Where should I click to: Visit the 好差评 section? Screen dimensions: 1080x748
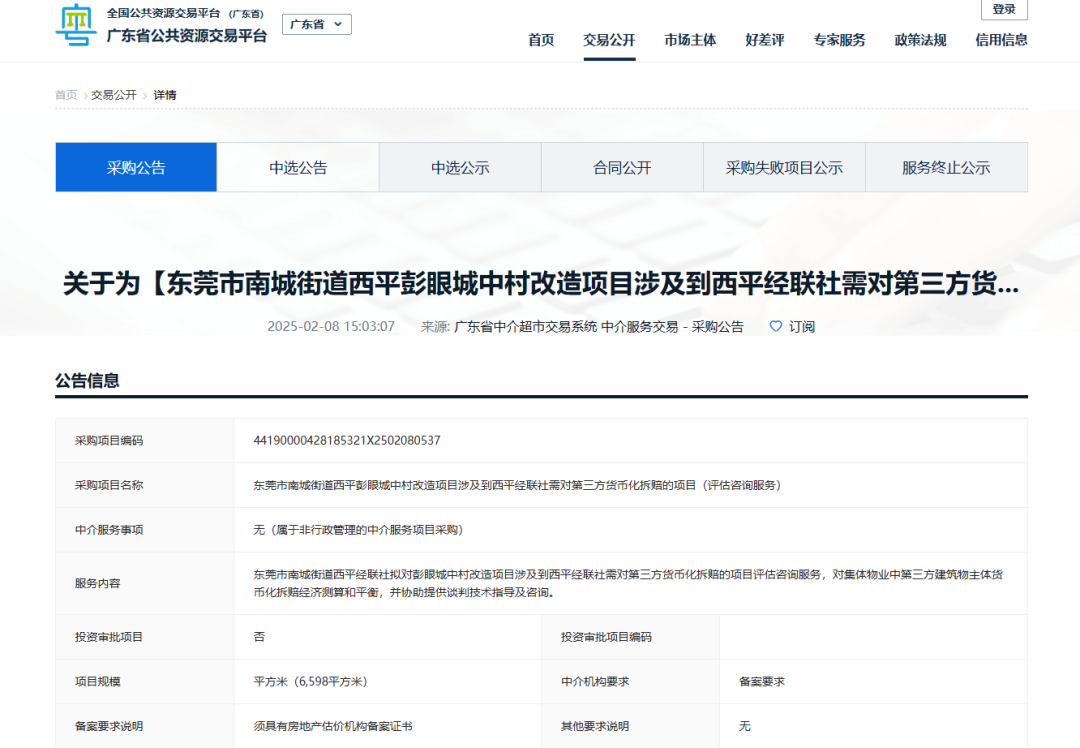(765, 41)
